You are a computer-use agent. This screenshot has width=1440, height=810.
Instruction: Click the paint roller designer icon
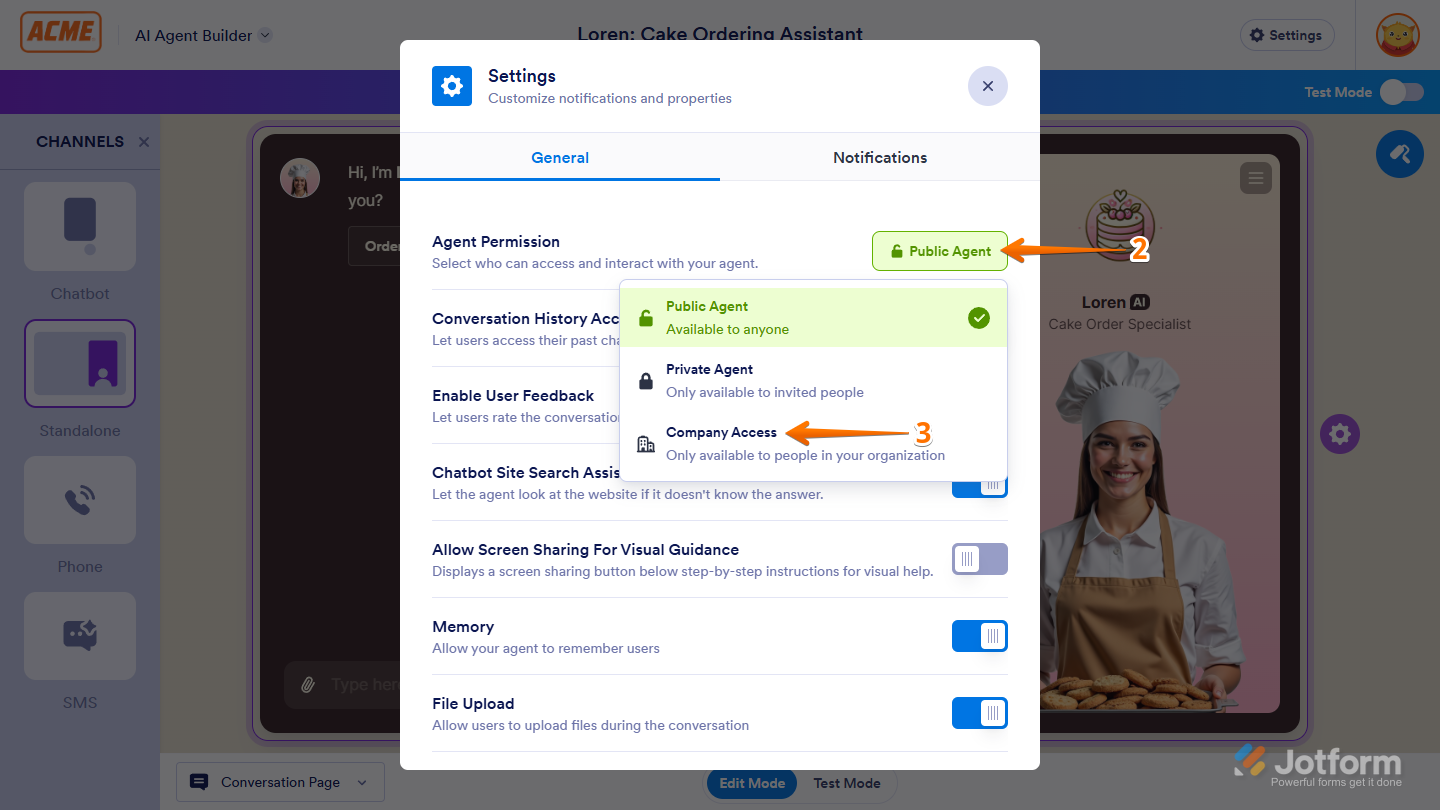pyautogui.click(x=1400, y=154)
